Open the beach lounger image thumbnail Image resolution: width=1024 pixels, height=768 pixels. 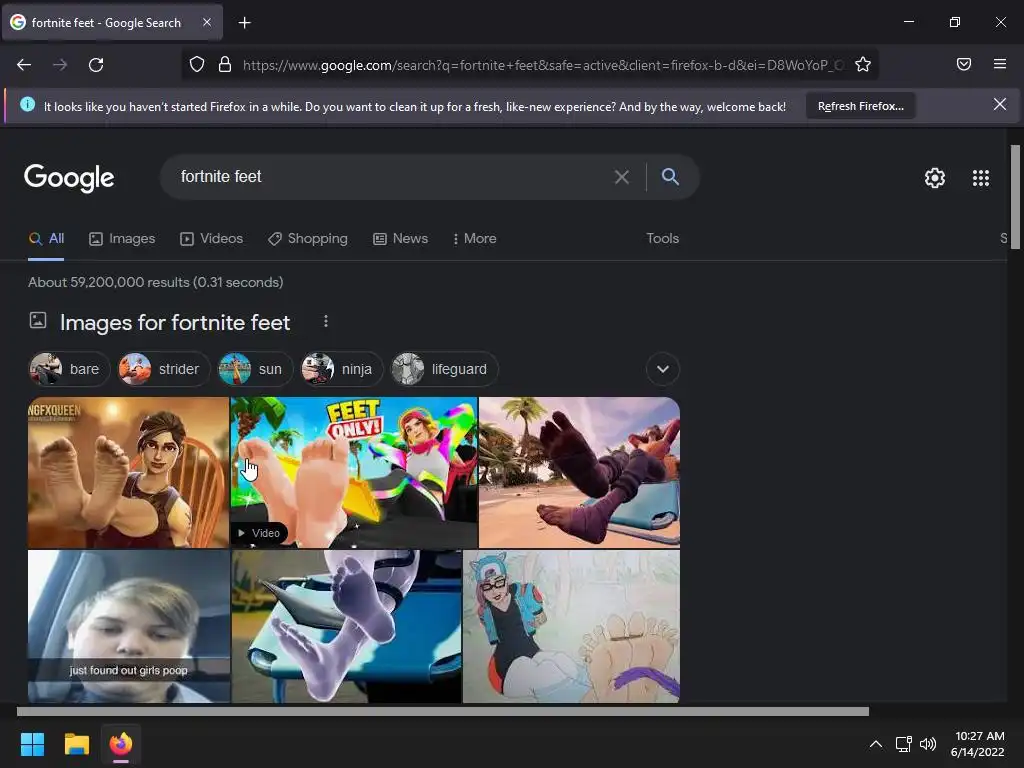pyautogui.click(x=579, y=472)
